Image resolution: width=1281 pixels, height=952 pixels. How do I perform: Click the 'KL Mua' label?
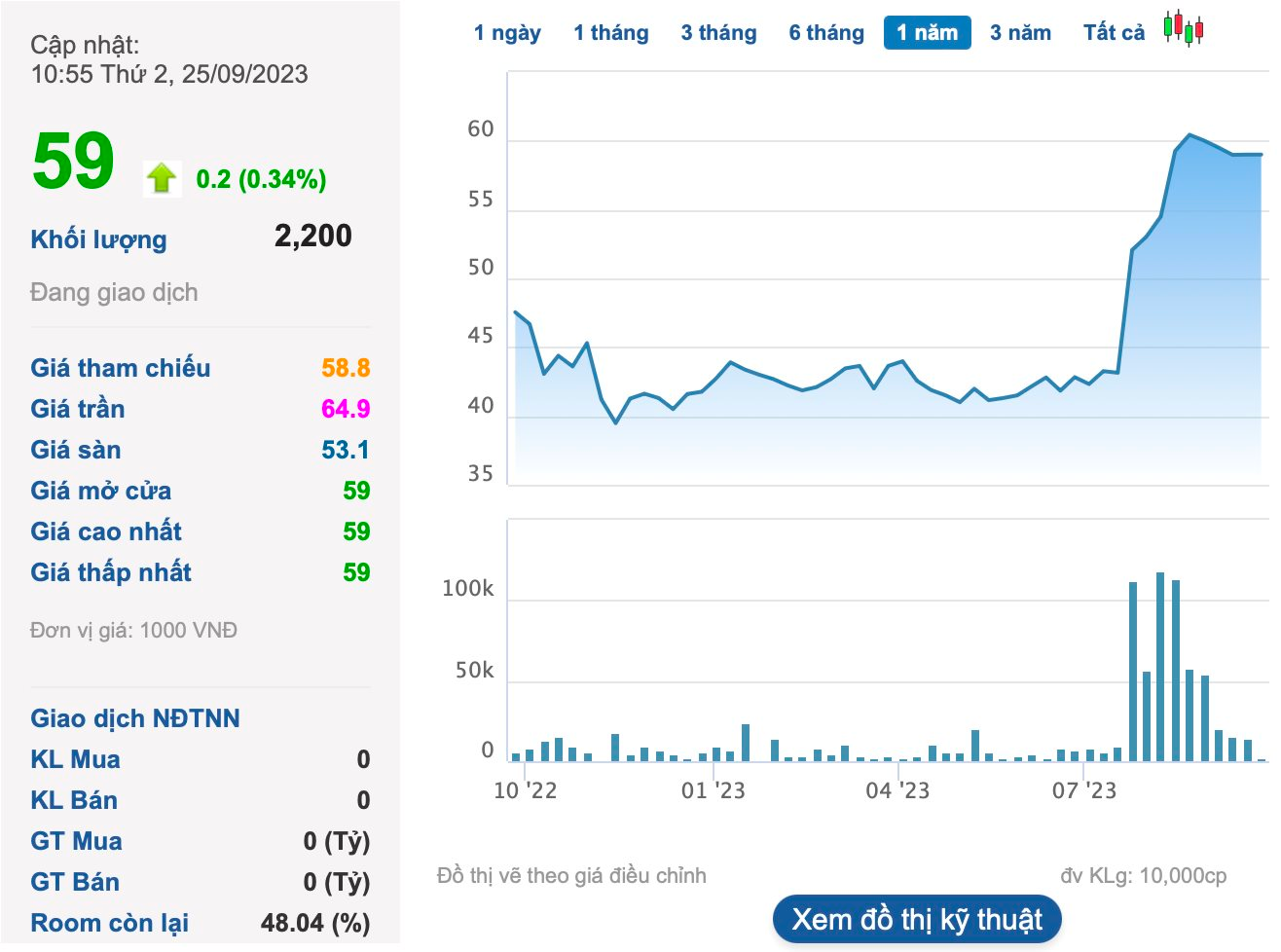(x=76, y=759)
